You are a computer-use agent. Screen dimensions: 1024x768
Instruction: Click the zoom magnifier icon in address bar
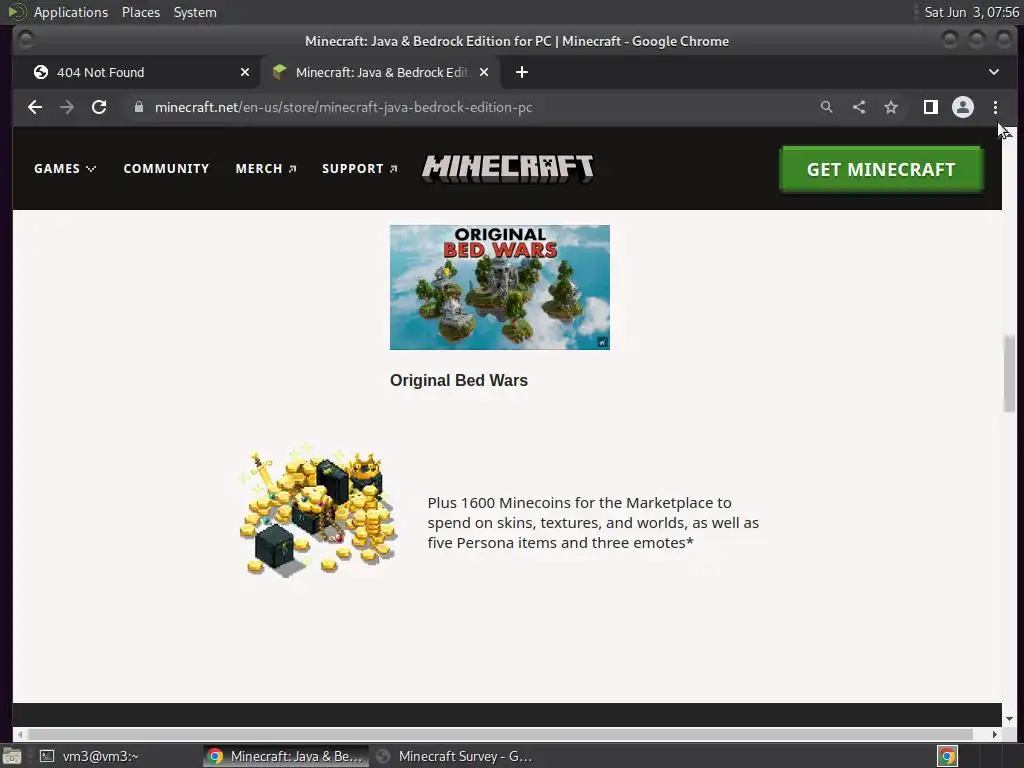pos(827,107)
